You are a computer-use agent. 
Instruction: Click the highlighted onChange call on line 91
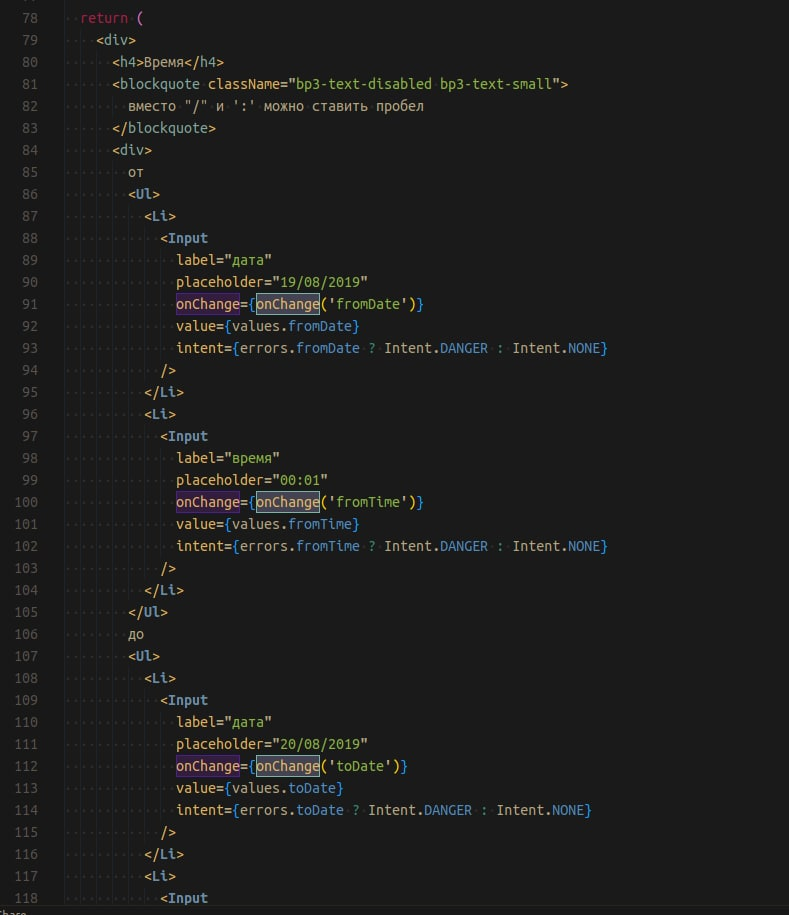(288, 304)
